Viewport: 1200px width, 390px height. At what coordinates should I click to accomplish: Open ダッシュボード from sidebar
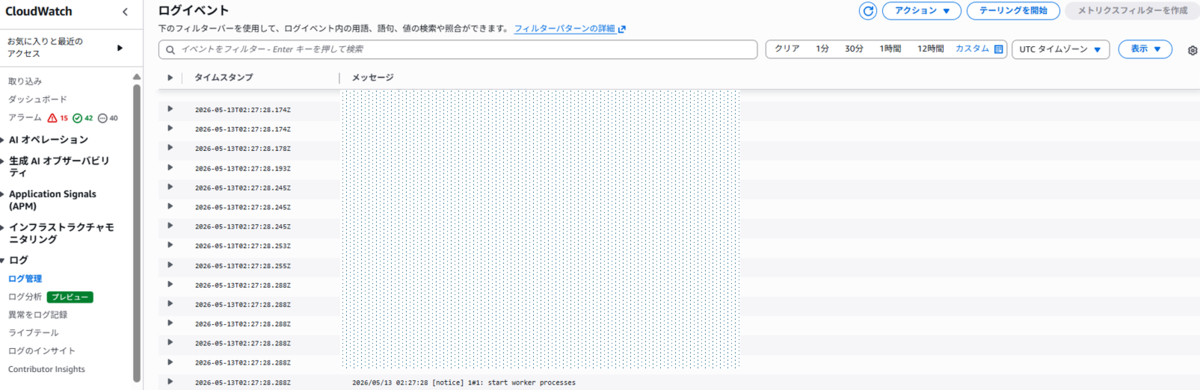point(38,100)
